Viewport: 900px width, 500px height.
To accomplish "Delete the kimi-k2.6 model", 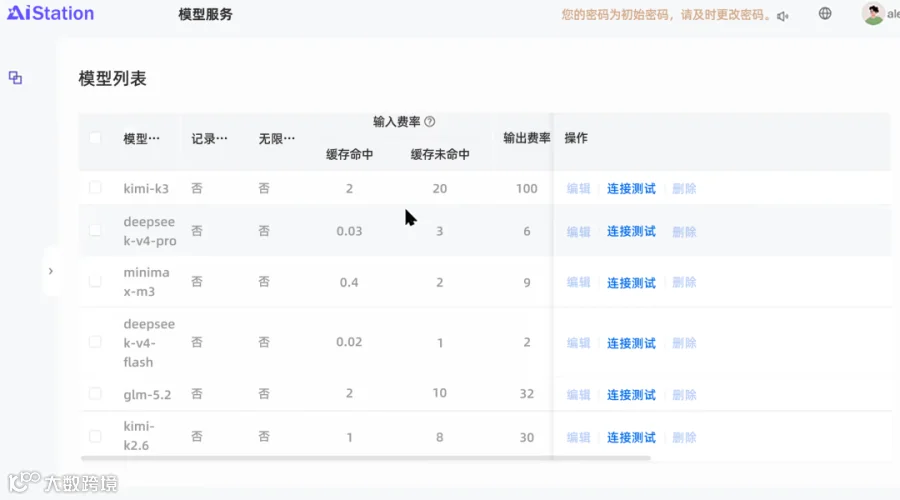I will [x=684, y=437].
